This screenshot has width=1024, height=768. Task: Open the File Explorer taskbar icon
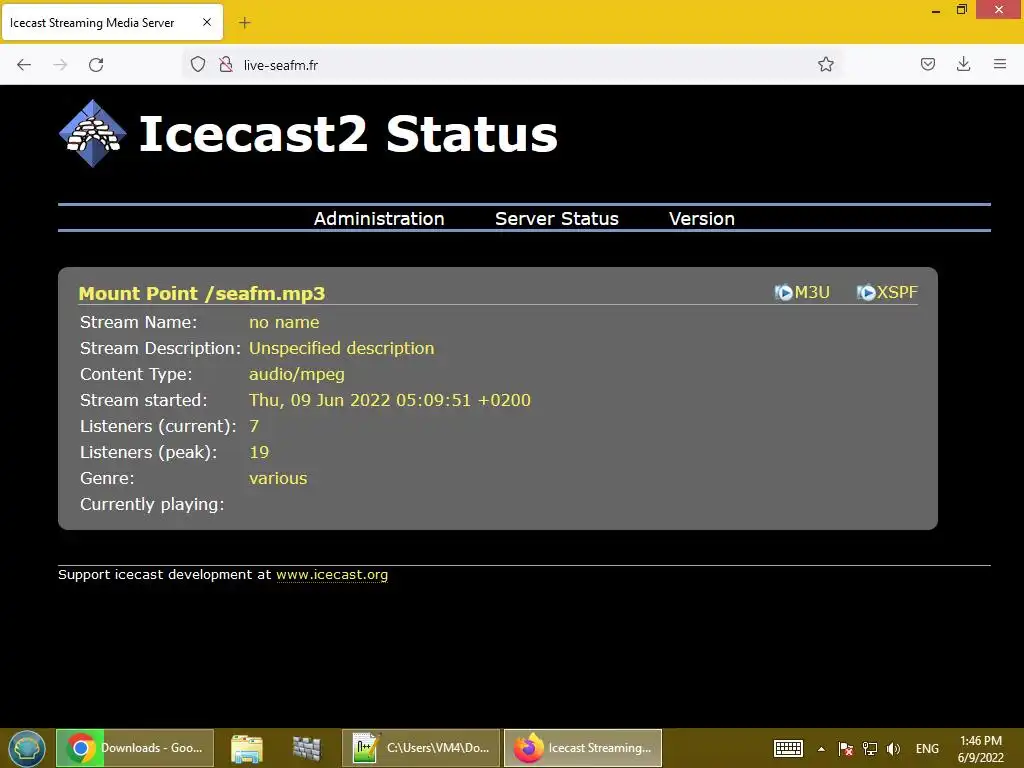pos(247,748)
